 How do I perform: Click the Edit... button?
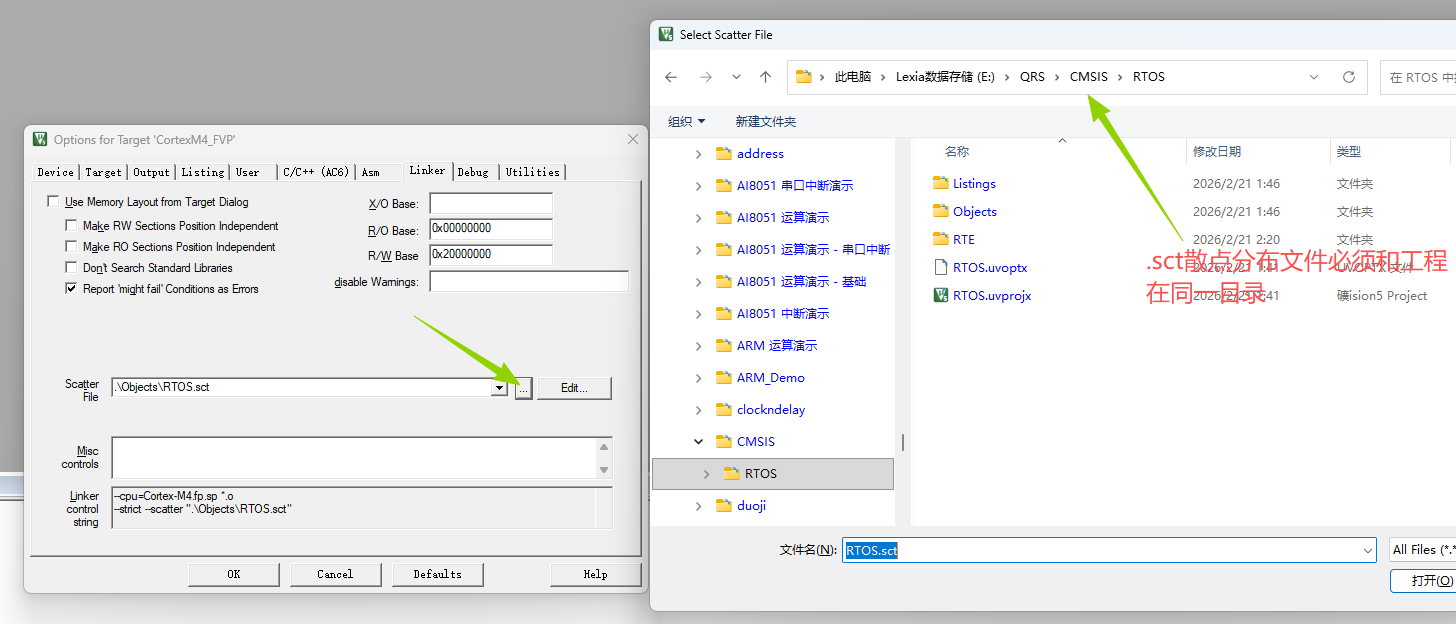[574, 388]
